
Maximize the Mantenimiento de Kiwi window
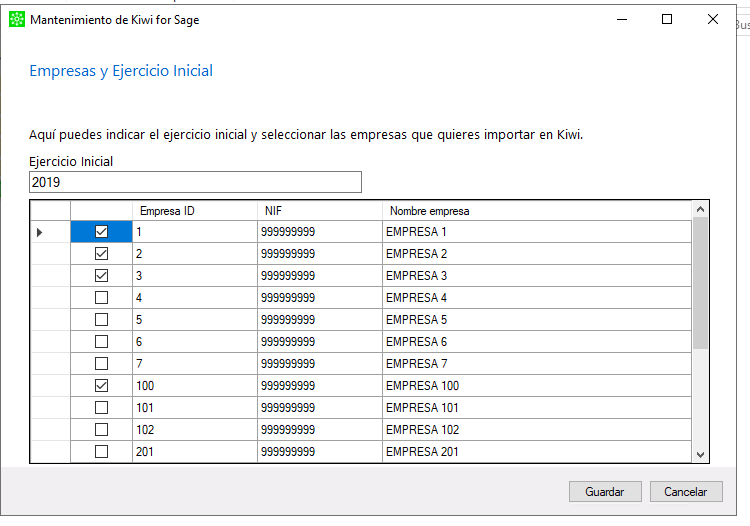click(667, 19)
